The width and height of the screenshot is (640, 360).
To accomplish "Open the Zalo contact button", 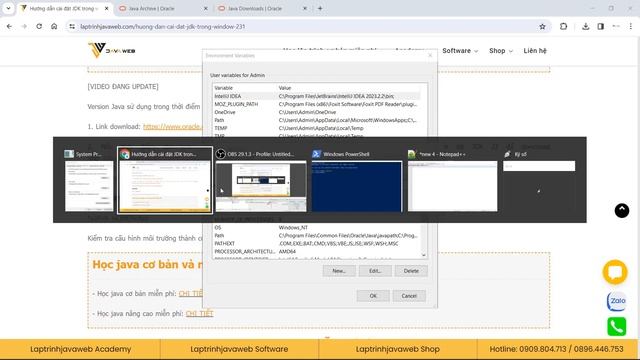I will (x=616, y=301).
